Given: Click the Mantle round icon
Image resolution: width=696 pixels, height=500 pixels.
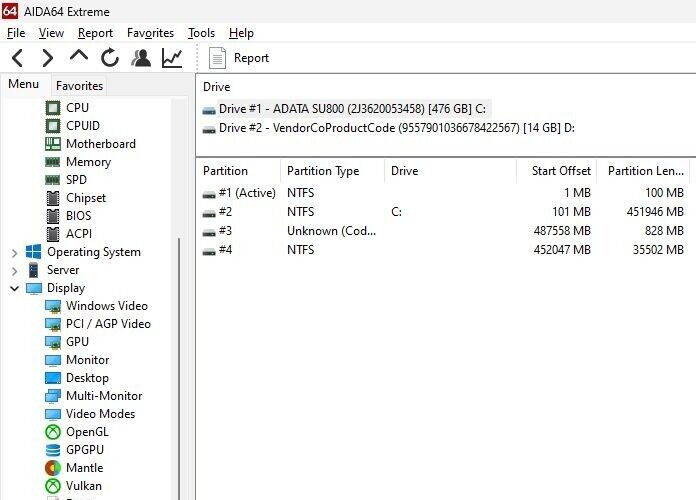Looking at the screenshot, I should click(53, 468).
